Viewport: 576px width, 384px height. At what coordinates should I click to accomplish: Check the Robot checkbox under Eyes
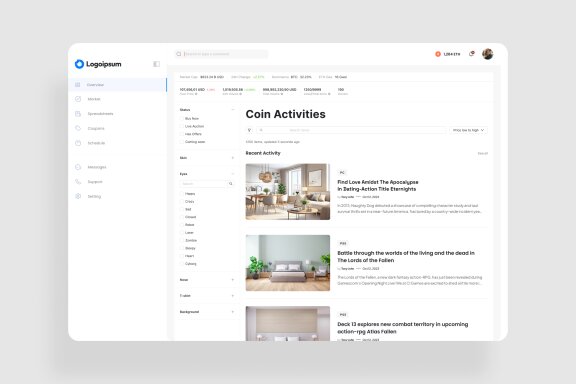coord(181,225)
